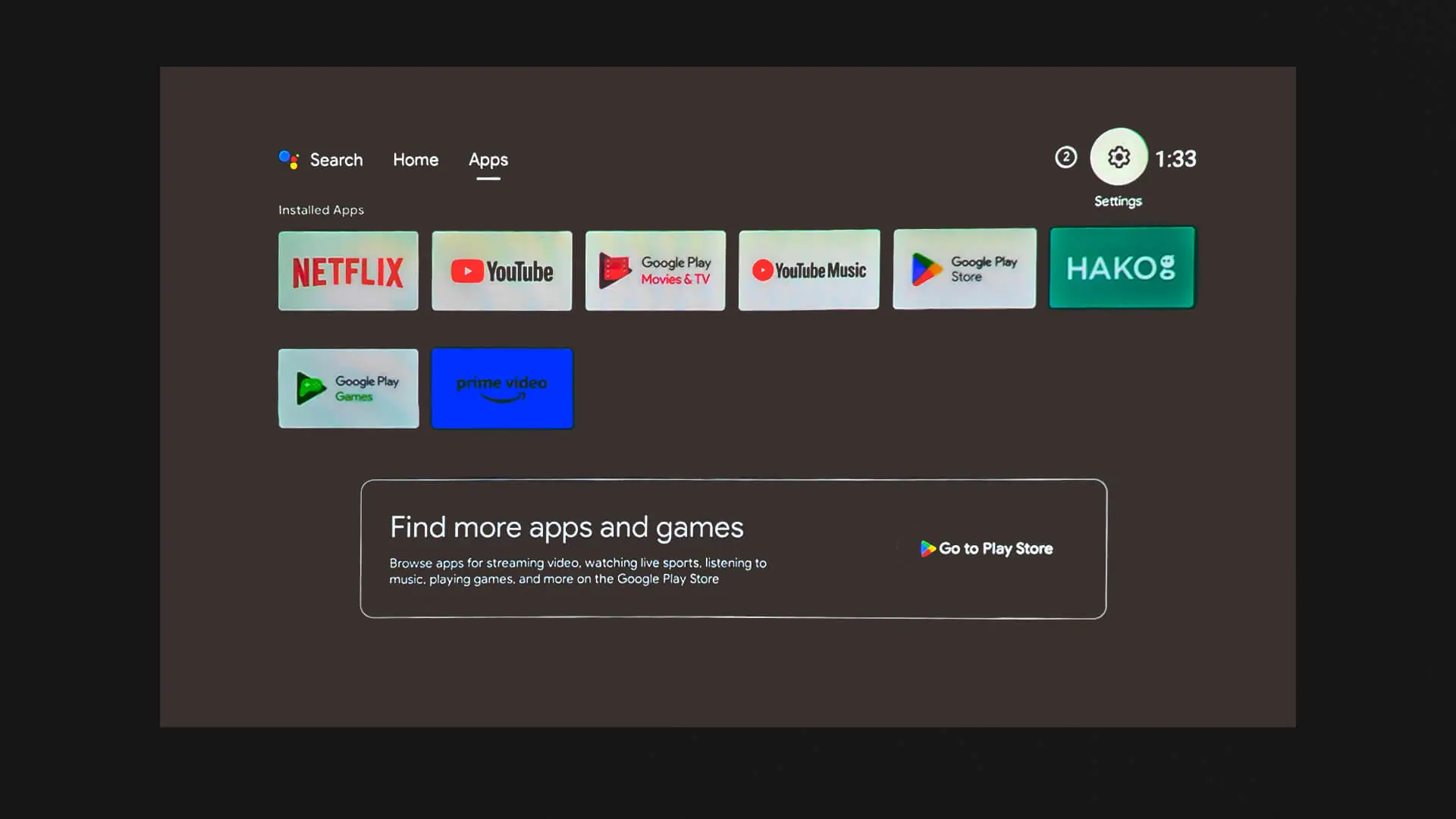The height and width of the screenshot is (819, 1456).
Task: Launch the HAKO app tile
Action: pos(1122,268)
